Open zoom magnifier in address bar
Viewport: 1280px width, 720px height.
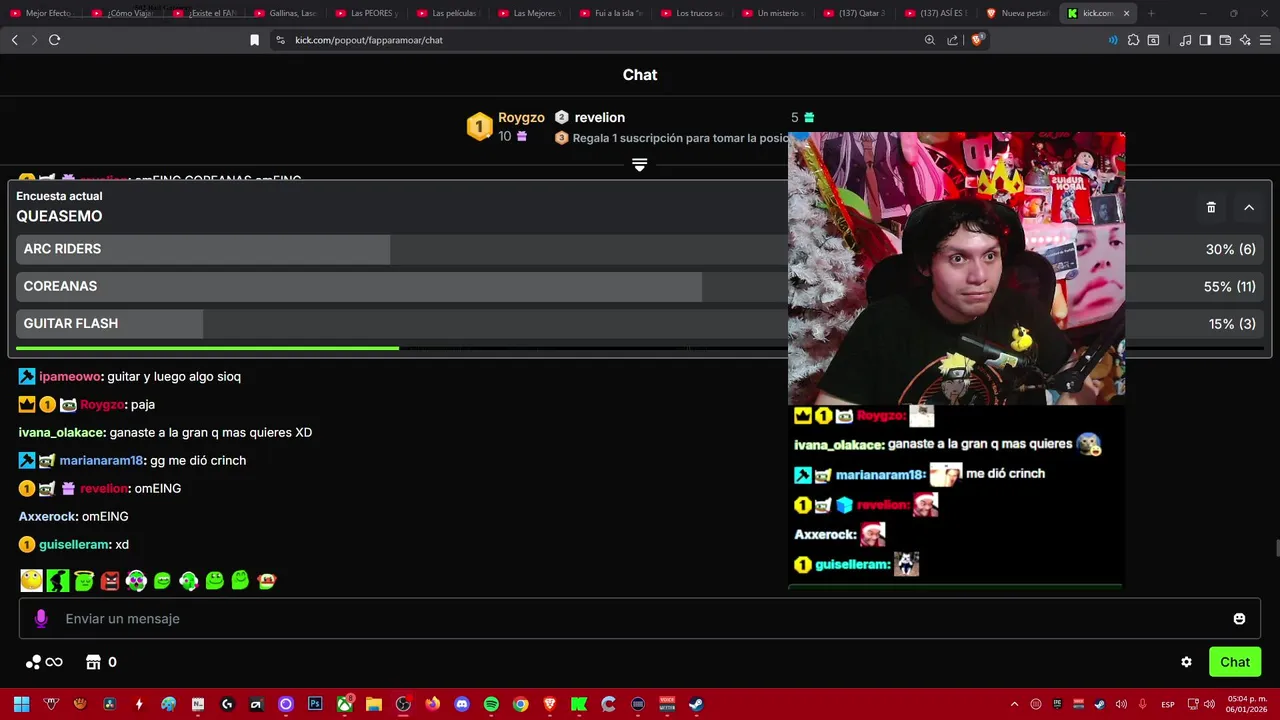[929, 40]
